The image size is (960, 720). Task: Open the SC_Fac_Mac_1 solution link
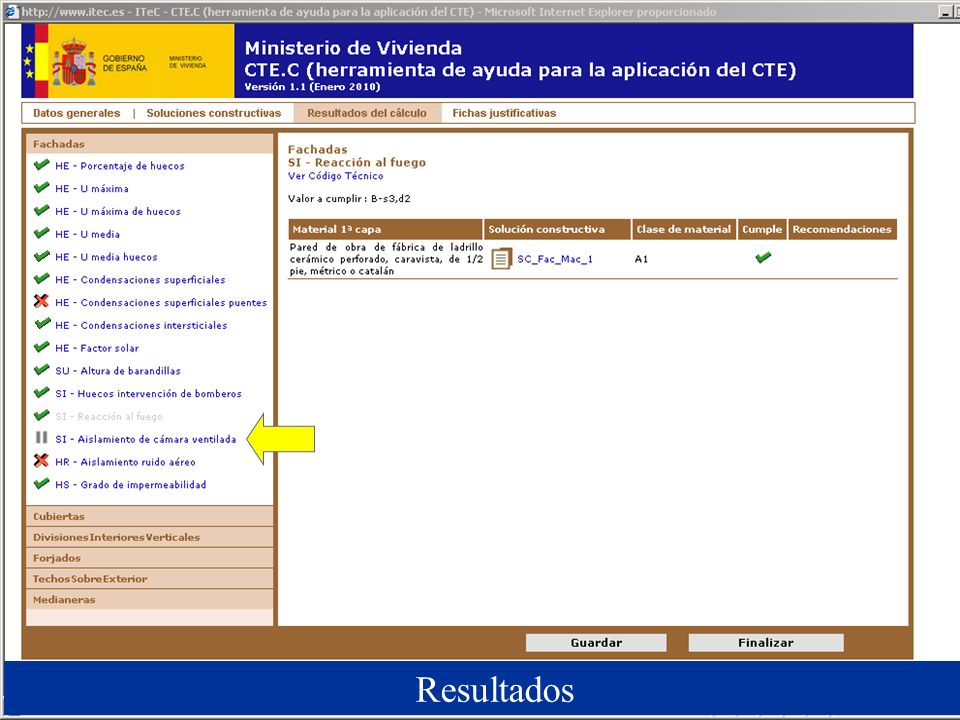555,259
